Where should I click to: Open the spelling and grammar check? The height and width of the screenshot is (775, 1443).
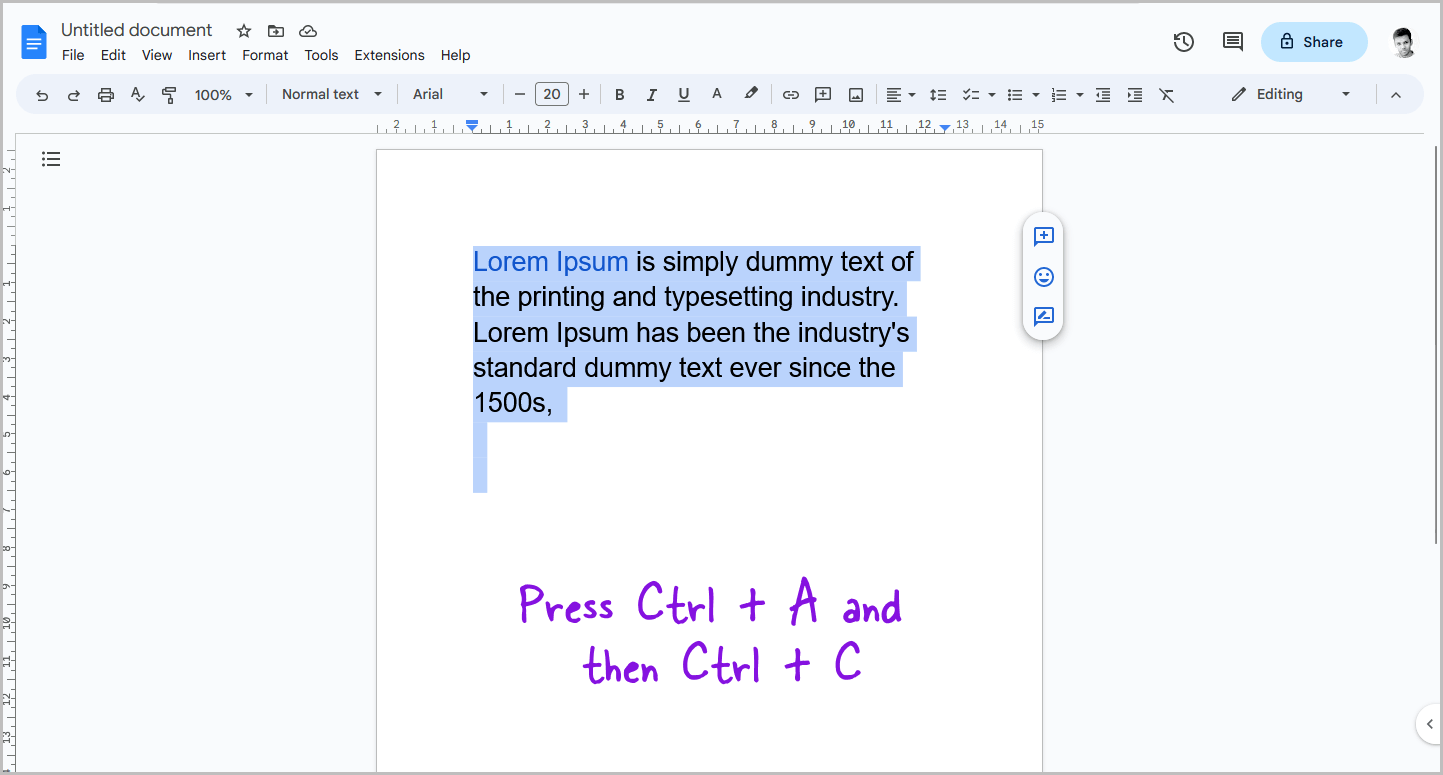tap(137, 94)
